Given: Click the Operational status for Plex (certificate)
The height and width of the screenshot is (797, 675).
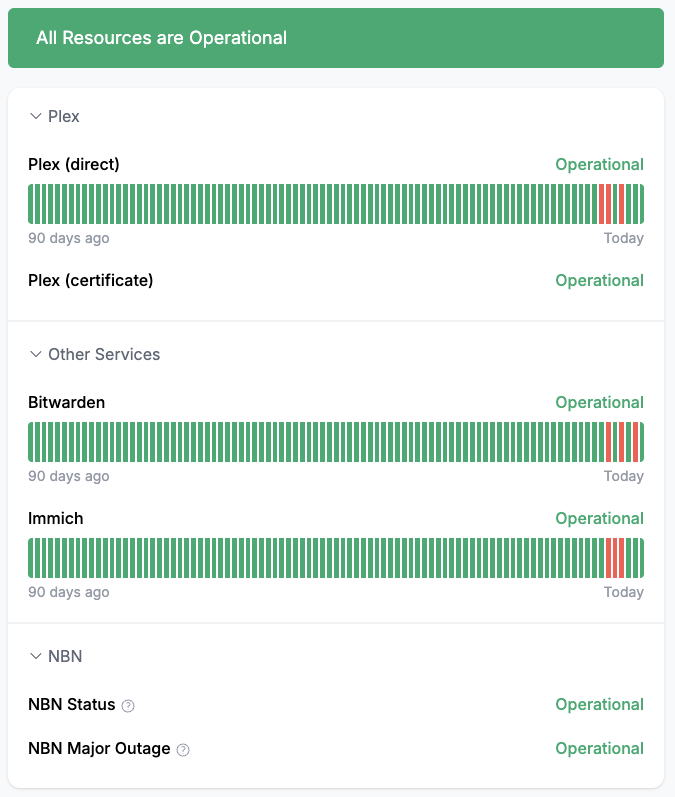Looking at the screenshot, I should pyautogui.click(x=599, y=280).
